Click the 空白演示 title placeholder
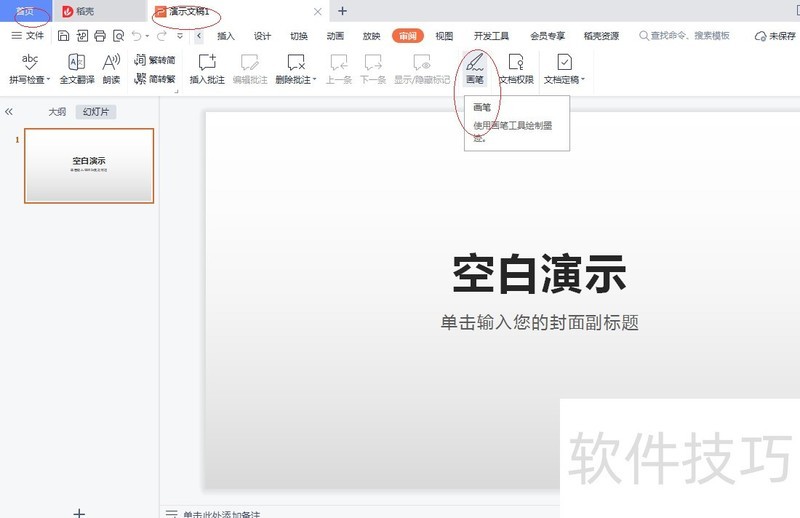800x518 pixels. click(x=539, y=275)
